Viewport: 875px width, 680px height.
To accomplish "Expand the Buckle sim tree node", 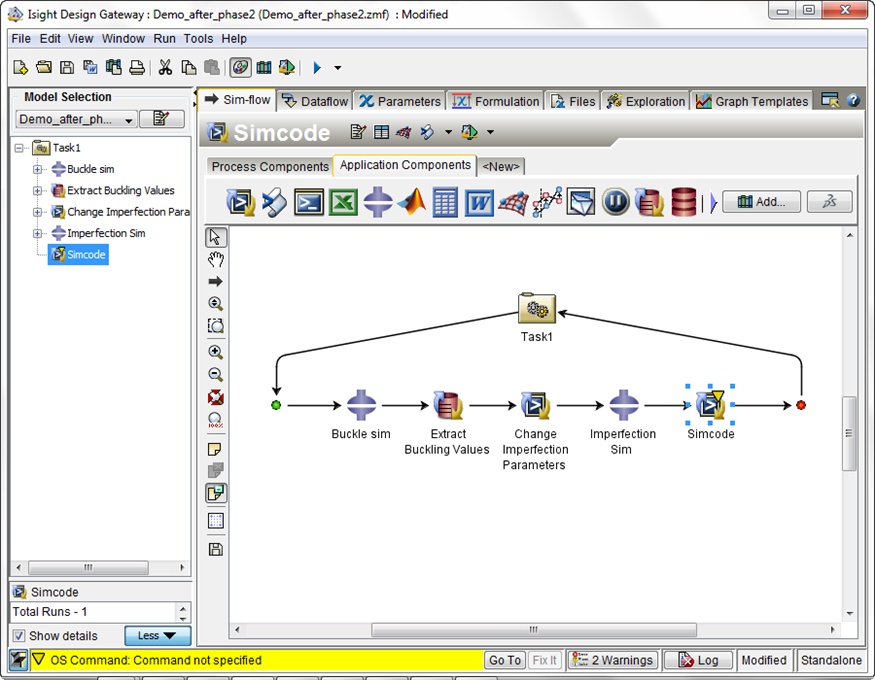I will click(37, 169).
